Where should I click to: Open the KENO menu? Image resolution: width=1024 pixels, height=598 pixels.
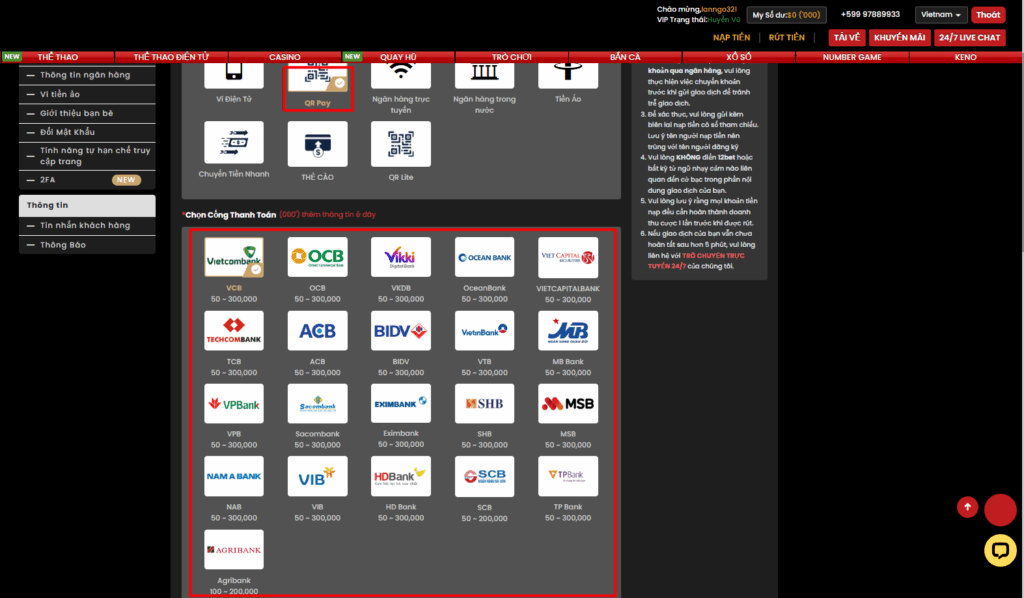click(x=966, y=57)
